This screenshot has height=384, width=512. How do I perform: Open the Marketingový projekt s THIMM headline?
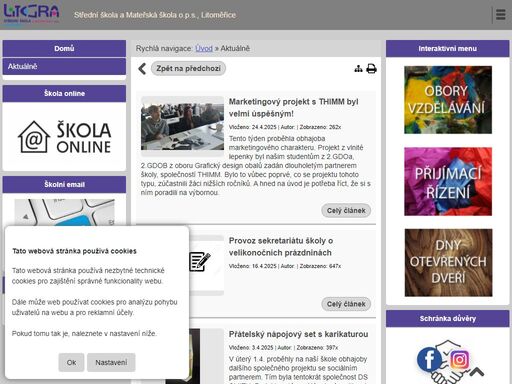pyautogui.click(x=294, y=107)
